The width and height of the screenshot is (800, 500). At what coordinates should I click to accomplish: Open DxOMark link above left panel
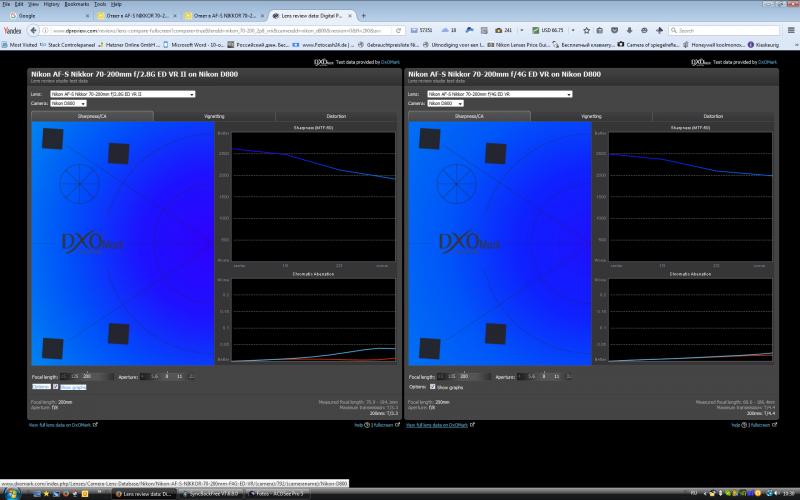(x=390, y=62)
